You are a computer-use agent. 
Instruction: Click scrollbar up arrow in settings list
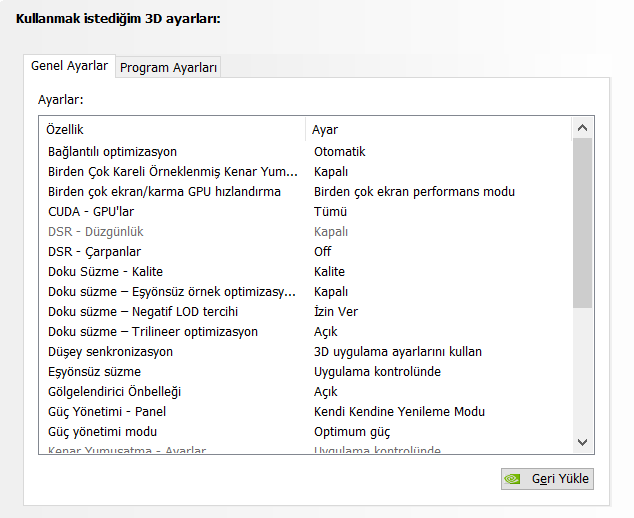click(x=583, y=128)
